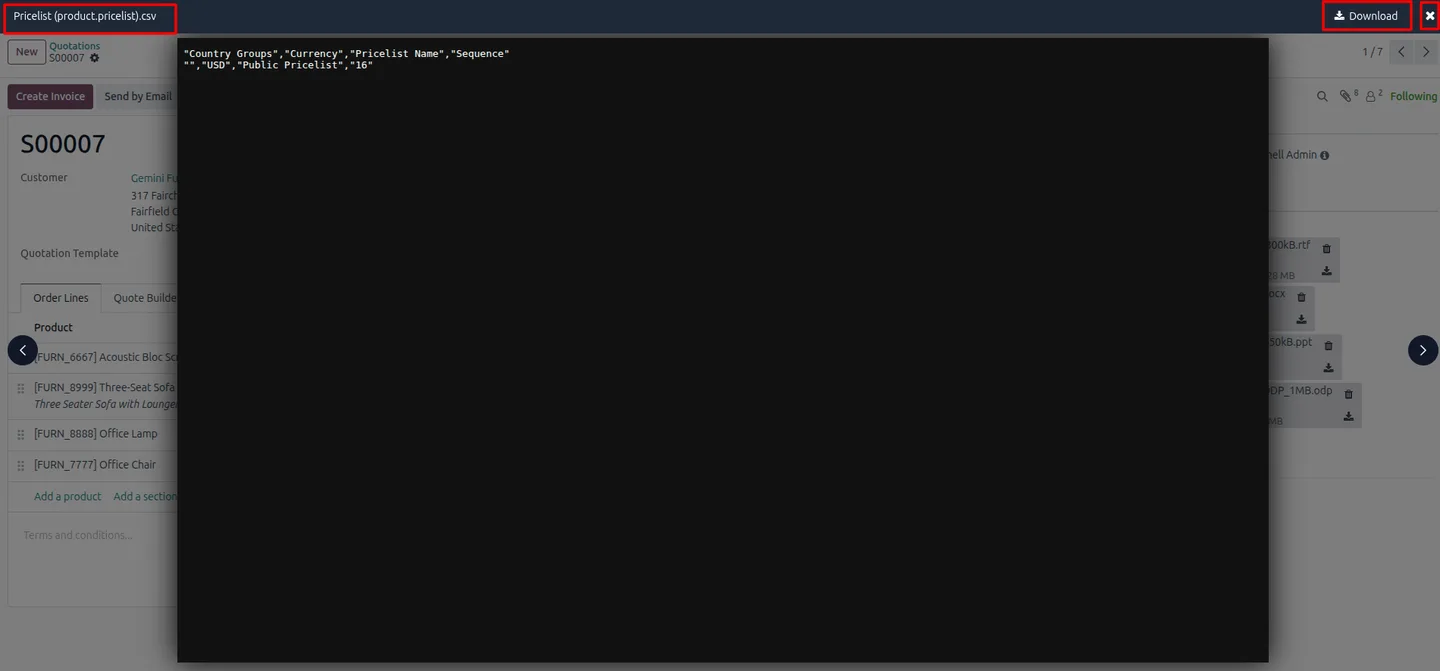Click the Quotation Template label
This screenshot has width=1440, height=671.
coord(69,254)
